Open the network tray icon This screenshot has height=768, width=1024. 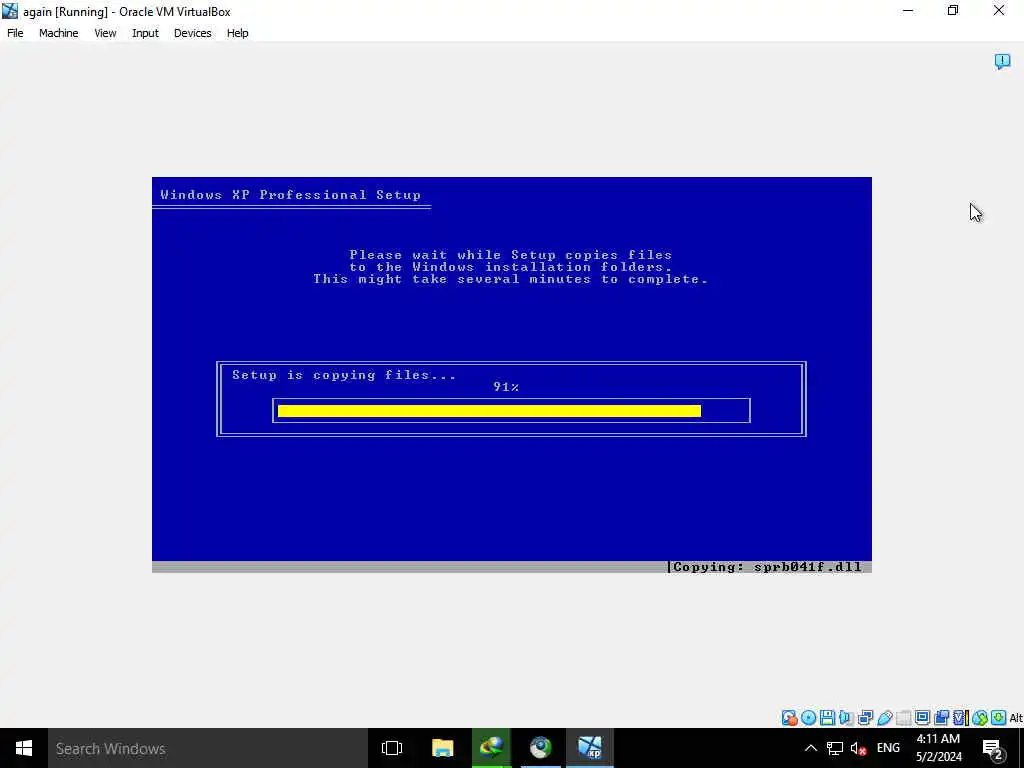click(x=835, y=748)
